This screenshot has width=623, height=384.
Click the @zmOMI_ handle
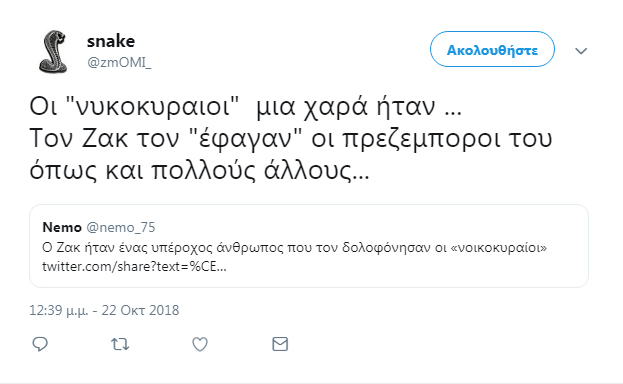[x=119, y=62]
